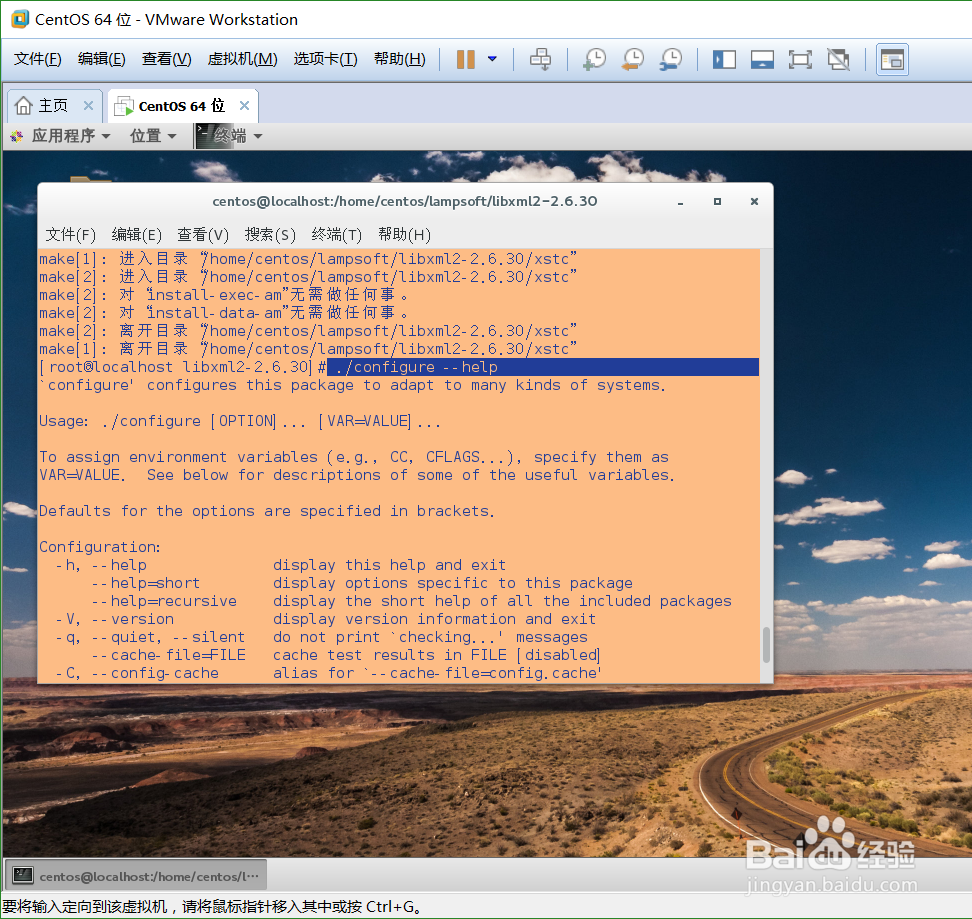Screen dimensions: 972x919
Task: Click the VMware Workstation title bar icon
Action: pos(20,19)
